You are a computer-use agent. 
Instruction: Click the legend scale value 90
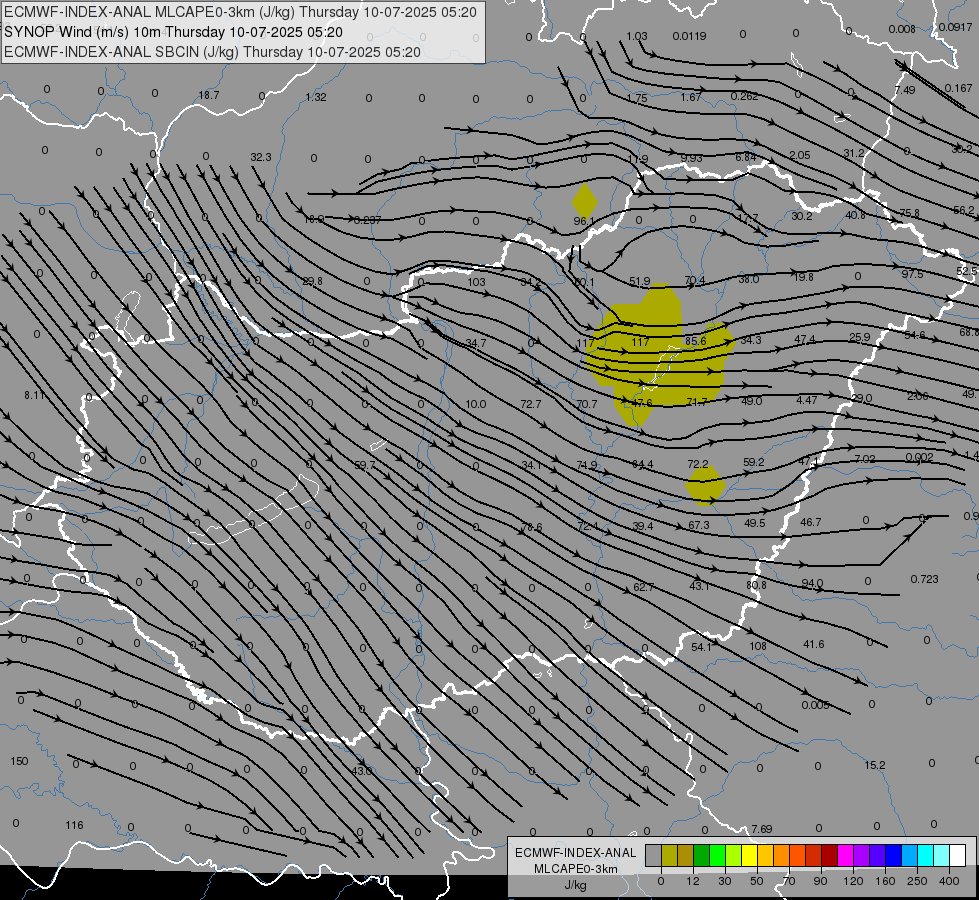[x=820, y=881]
